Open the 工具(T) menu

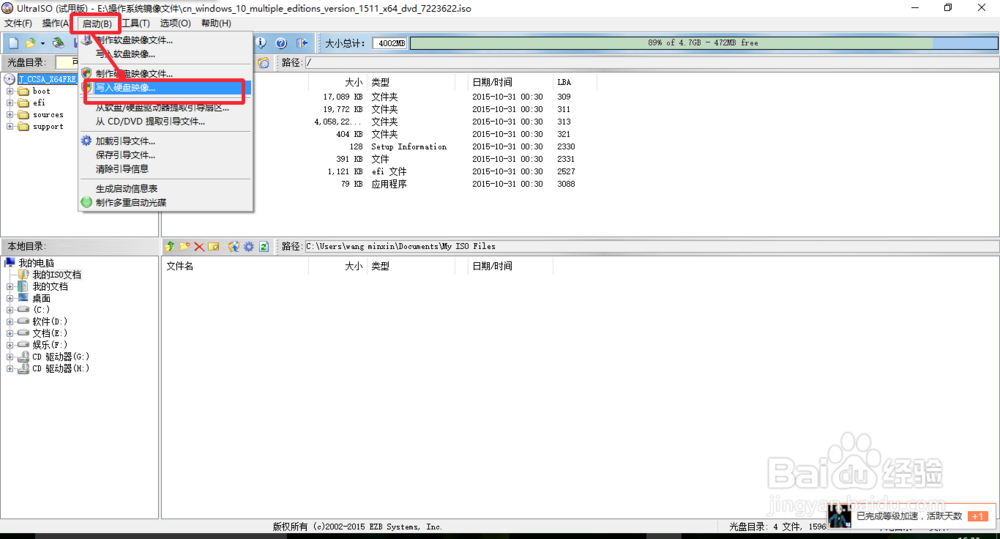136,23
